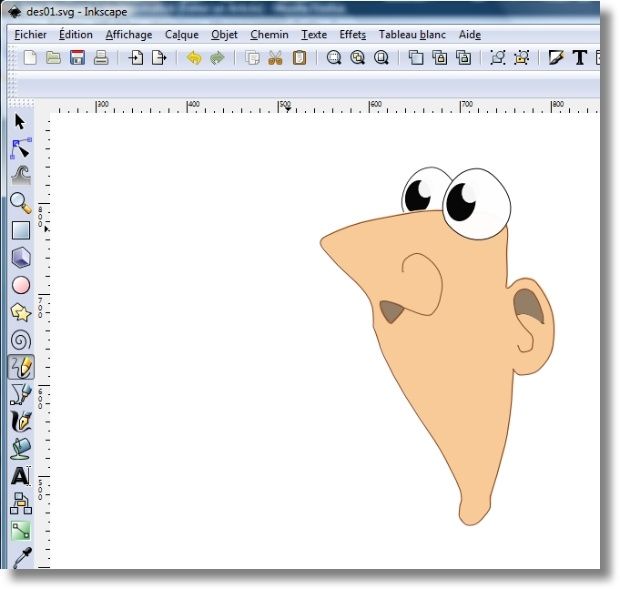Click the import icon
This screenshot has width=620, height=589.
(136, 58)
